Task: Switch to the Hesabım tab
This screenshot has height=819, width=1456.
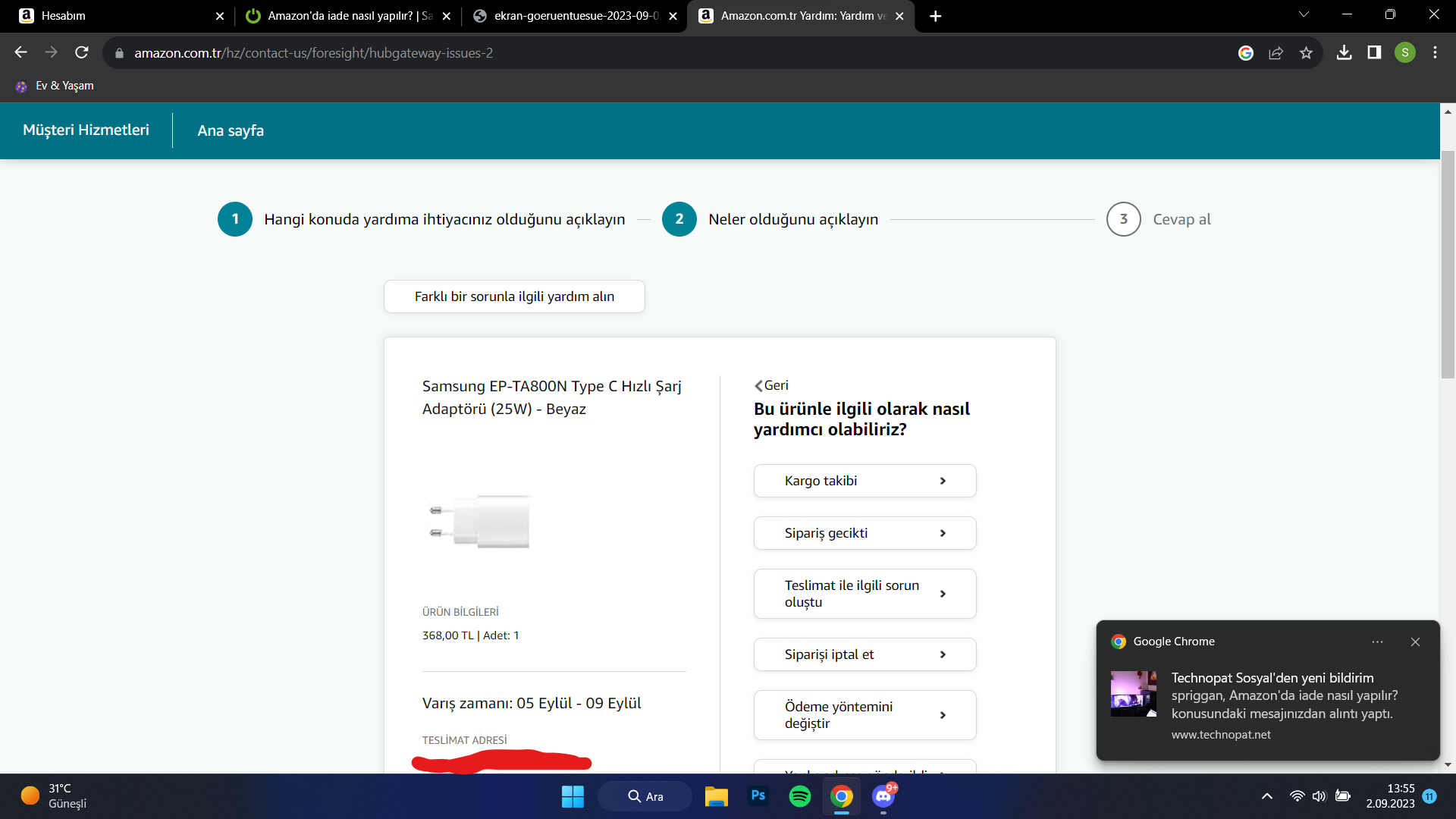Action: 114,16
